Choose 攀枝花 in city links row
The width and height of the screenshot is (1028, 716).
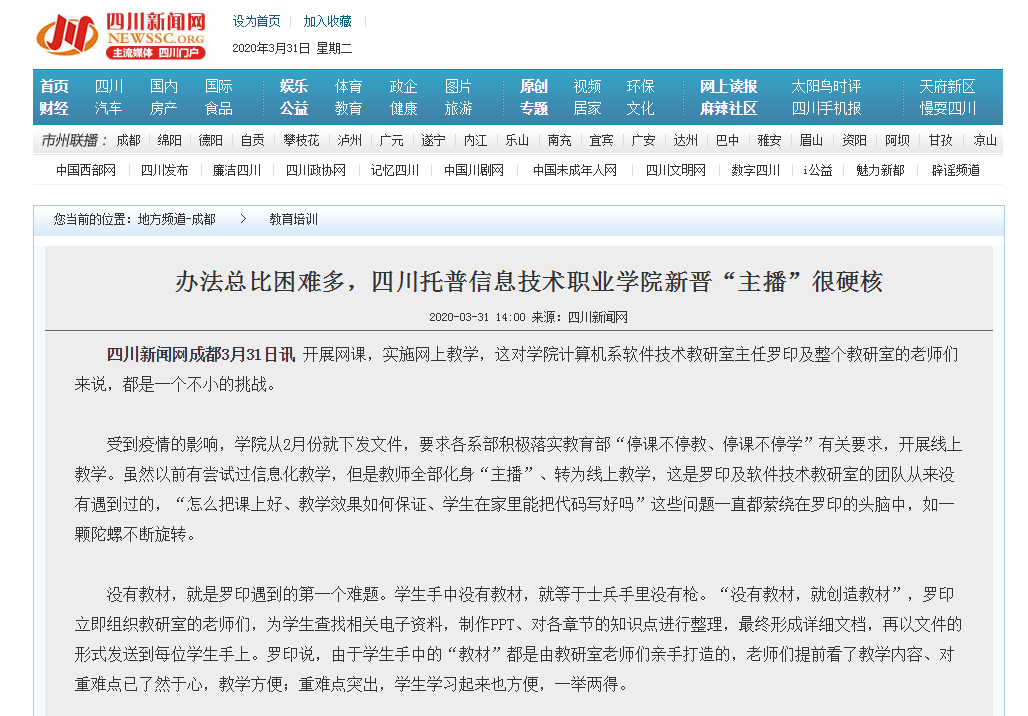click(301, 140)
